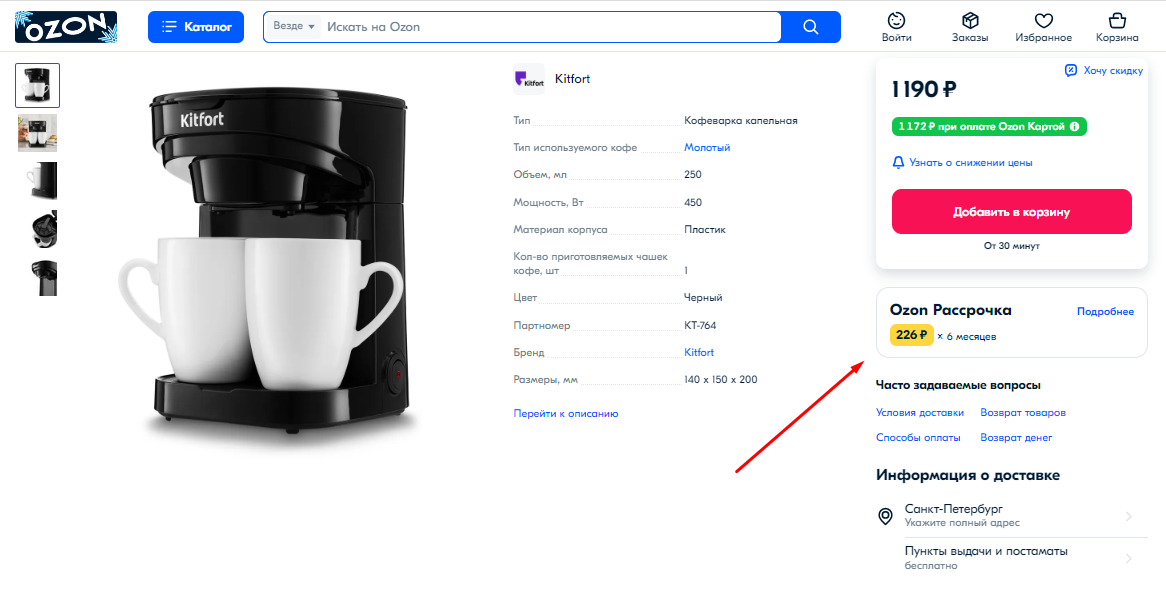
Task: Click the 226 ₽ installment badge
Action: (x=911, y=335)
